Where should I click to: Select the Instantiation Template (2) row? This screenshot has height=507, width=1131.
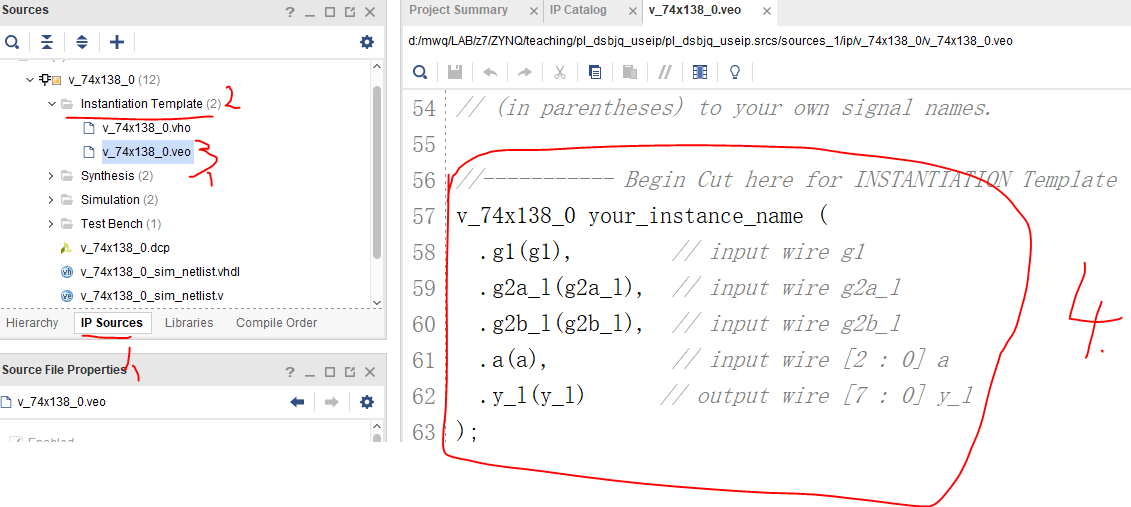coord(151,104)
